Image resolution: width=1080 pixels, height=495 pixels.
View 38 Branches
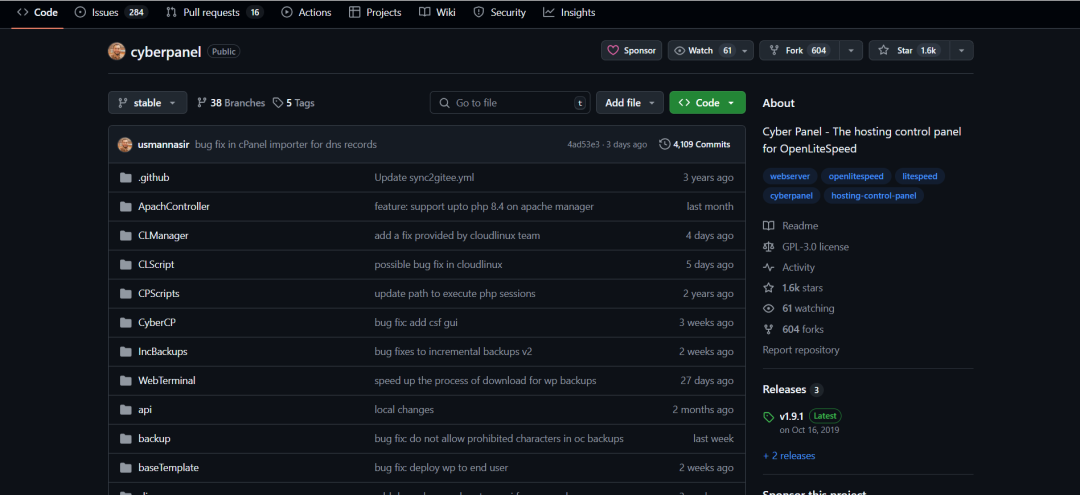(x=231, y=103)
